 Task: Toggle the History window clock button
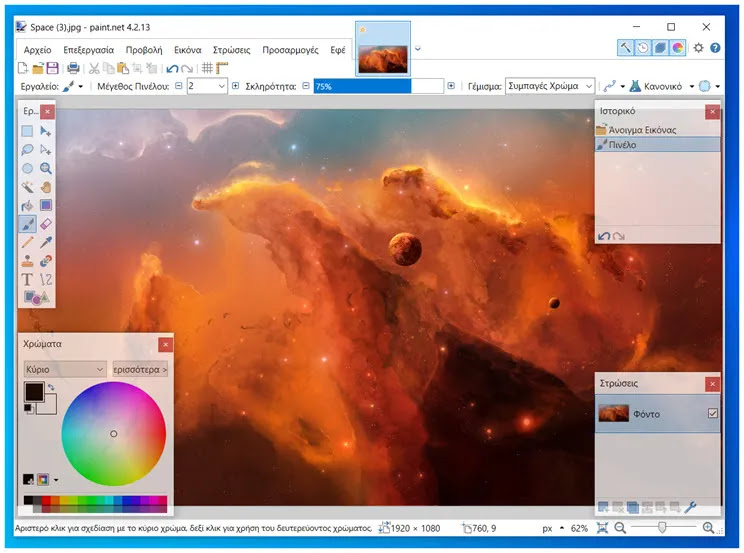(643, 48)
